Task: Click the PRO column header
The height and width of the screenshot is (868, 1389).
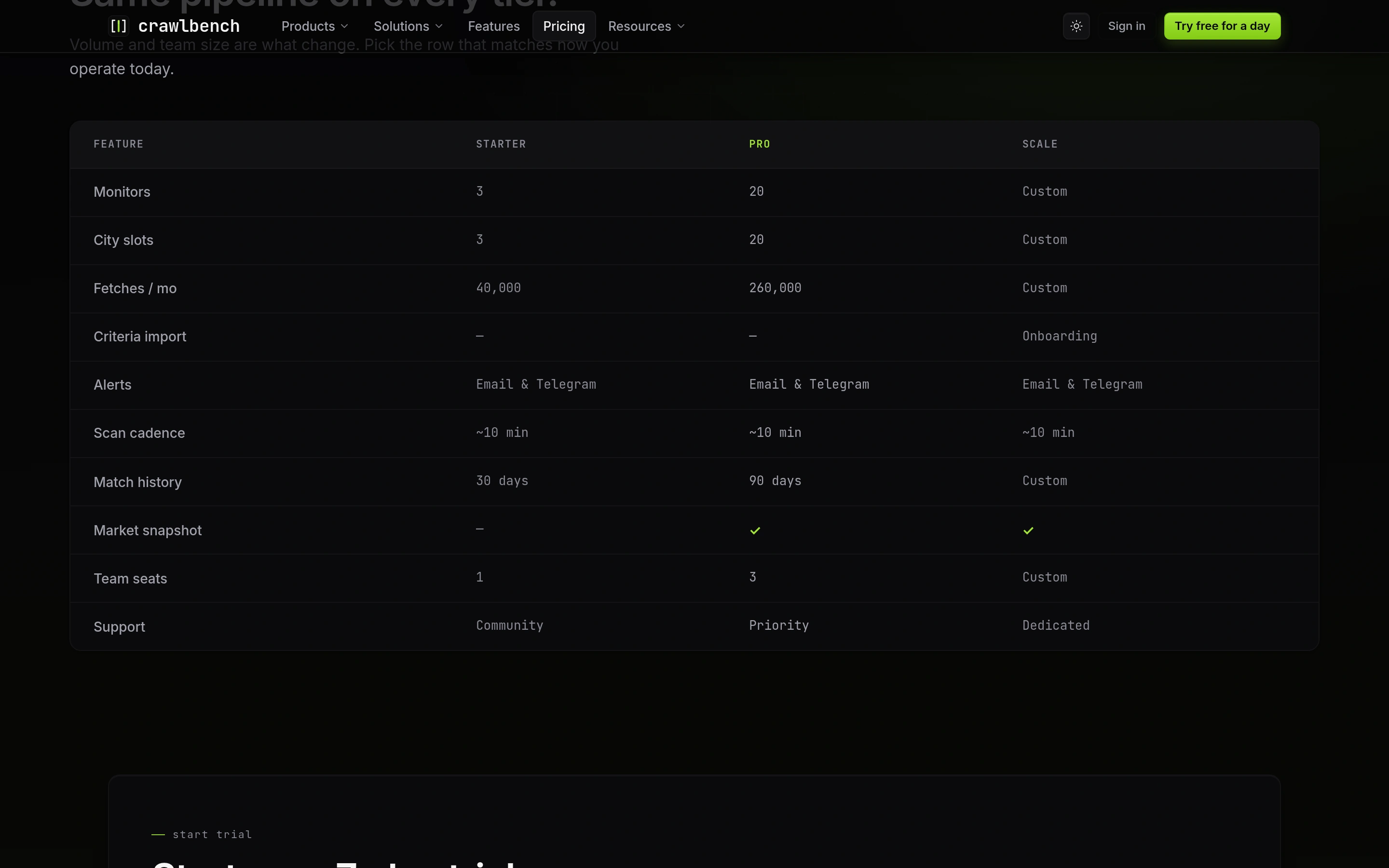Action: click(759, 144)
